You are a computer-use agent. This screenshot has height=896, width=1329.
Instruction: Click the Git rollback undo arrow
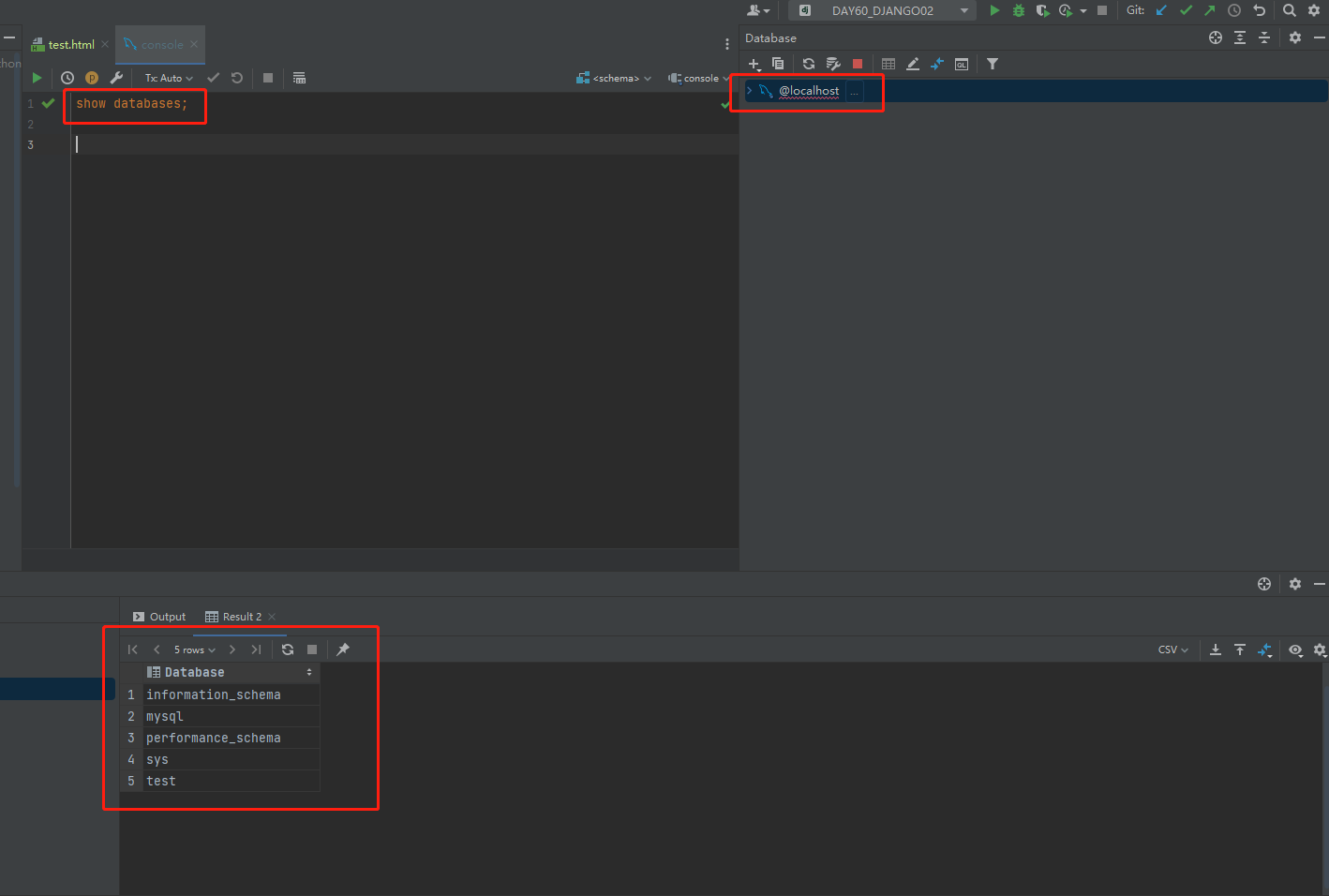point(1259,10)
